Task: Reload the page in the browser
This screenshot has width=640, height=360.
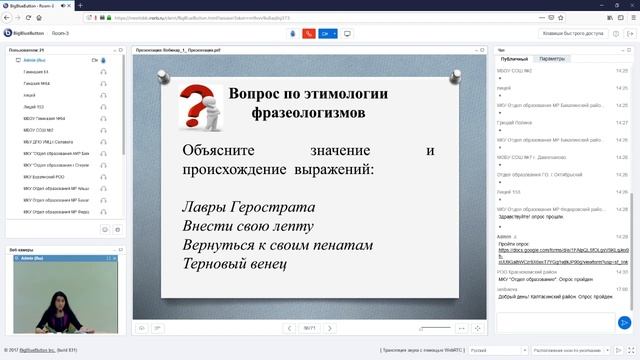Action: click(28, 18)
